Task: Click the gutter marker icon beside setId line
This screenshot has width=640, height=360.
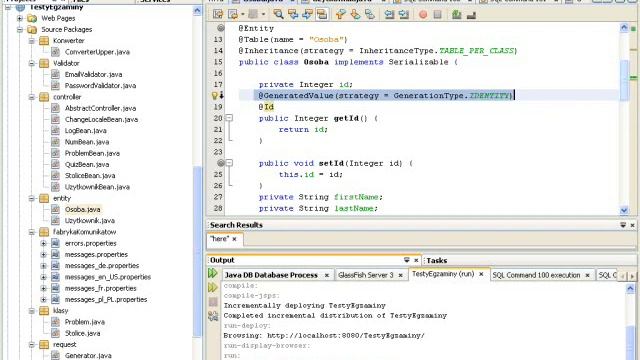Action: (220, 163)
